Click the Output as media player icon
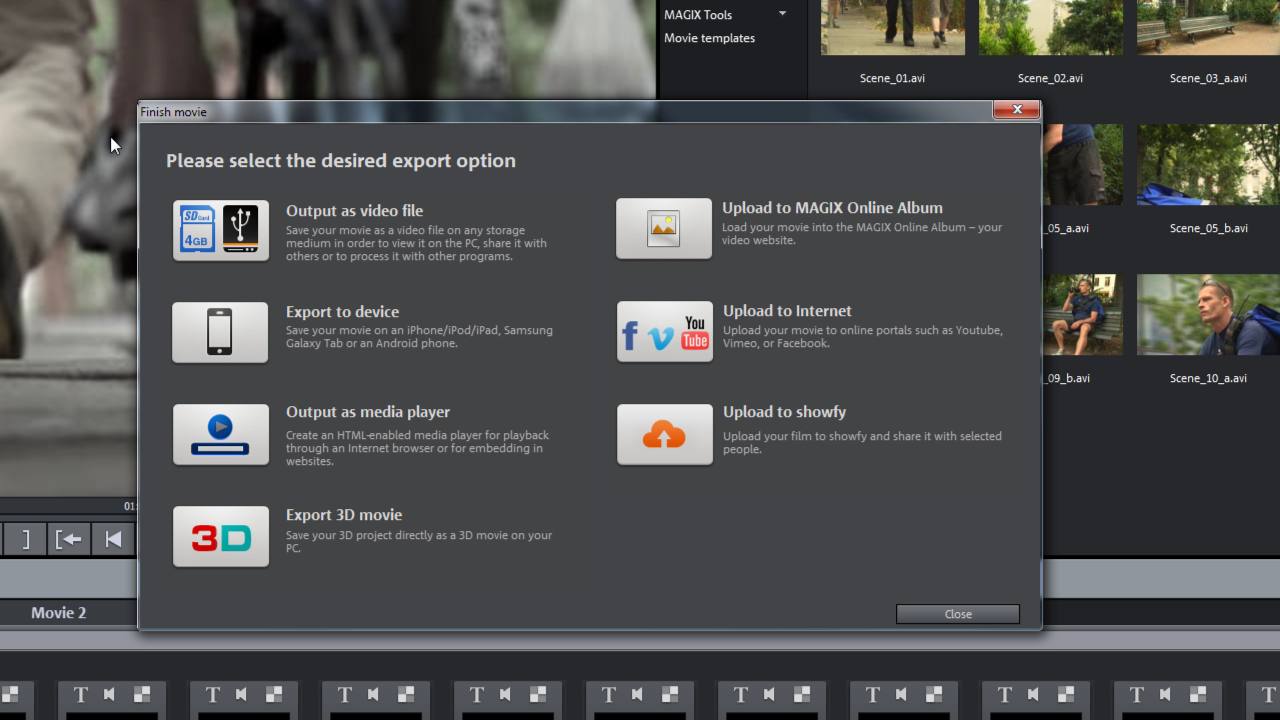The width and height of the screenshot is (1280, 720). click(221, 434)
